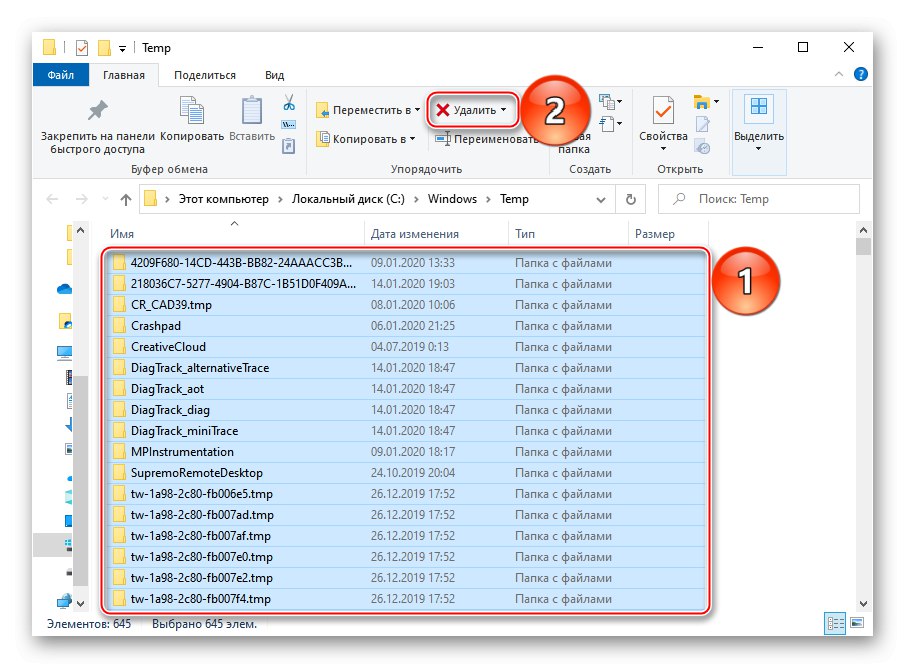Click file list scrollbar up arrow

tap(863, 230)
